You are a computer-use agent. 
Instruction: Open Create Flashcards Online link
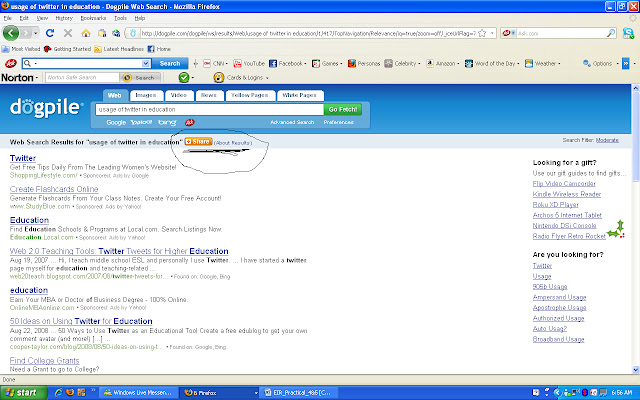click(x=54, y=189)
